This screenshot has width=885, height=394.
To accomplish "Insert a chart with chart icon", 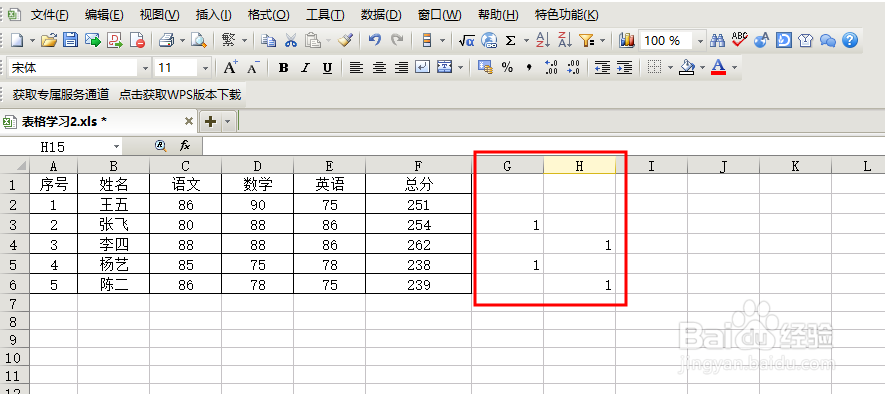I will 626,40.
